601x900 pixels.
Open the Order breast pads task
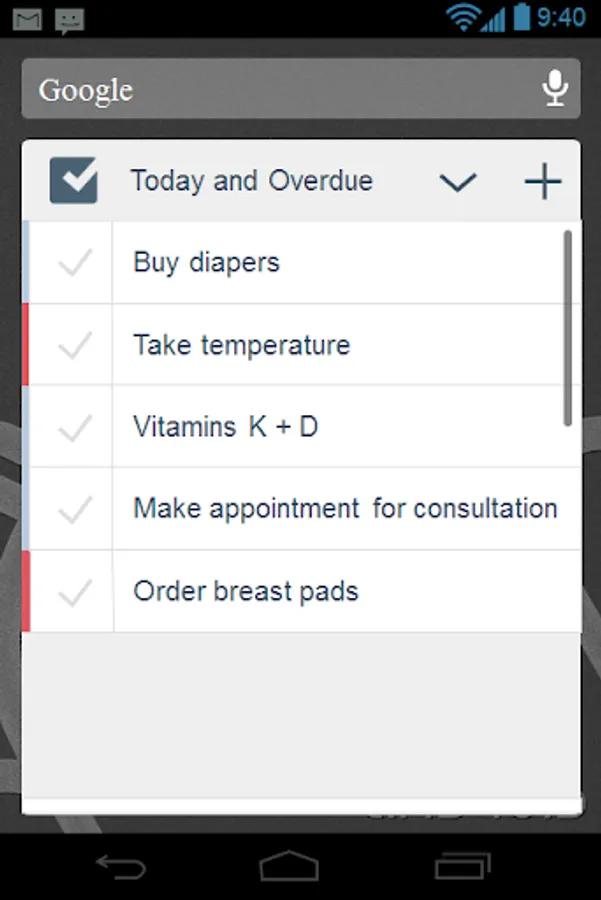(x=246, y=591)
